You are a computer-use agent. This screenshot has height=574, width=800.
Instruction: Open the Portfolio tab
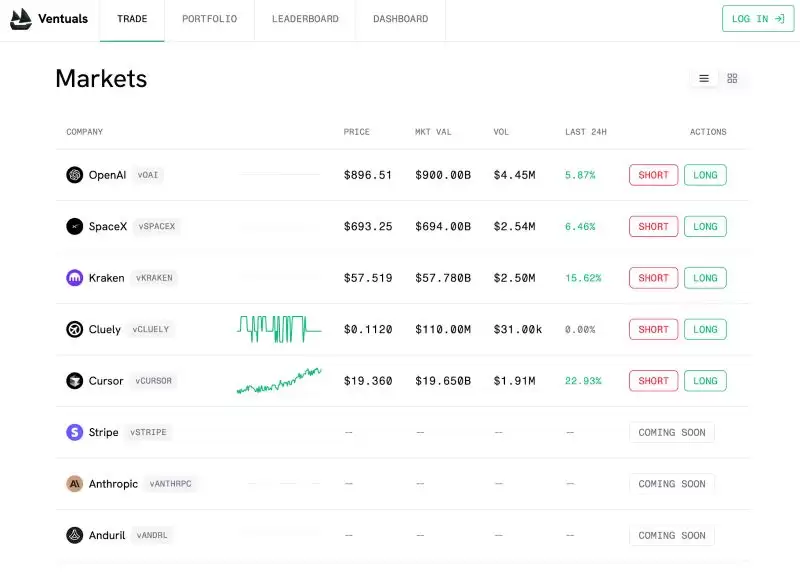pos(210,19)
